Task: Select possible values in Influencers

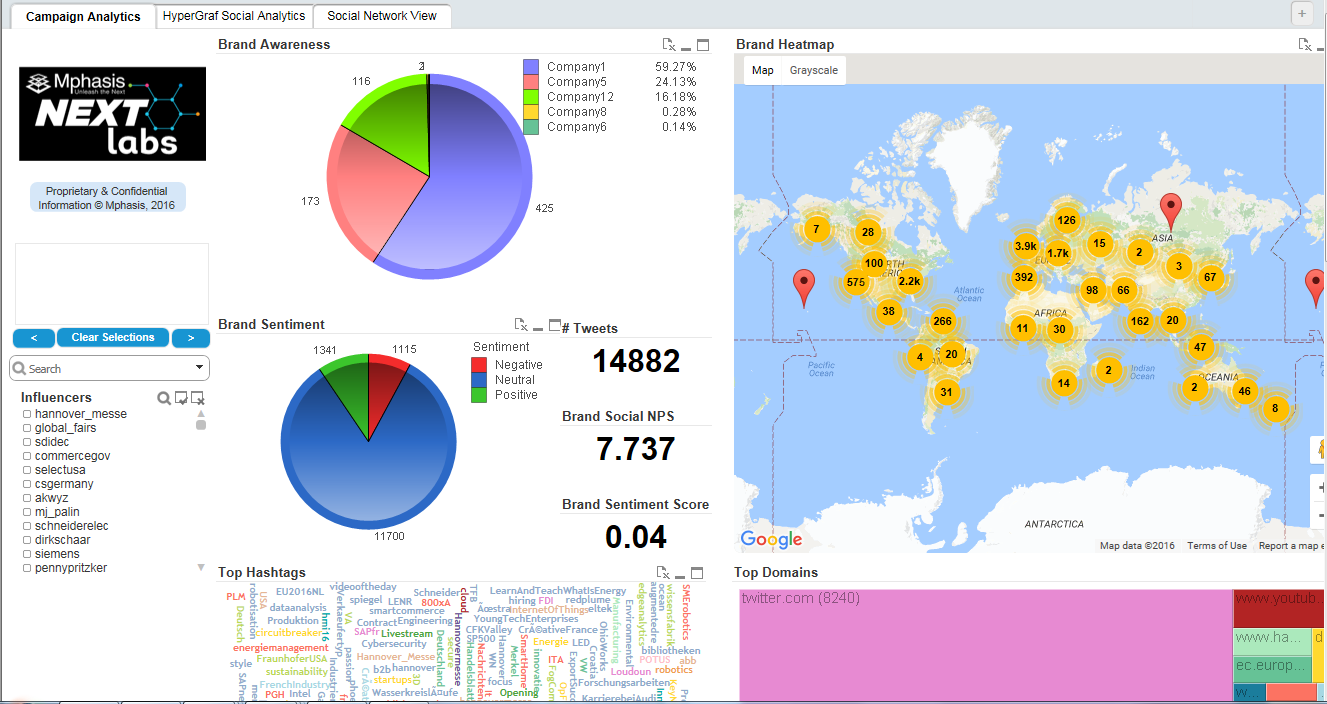Action: pos(181,398)
